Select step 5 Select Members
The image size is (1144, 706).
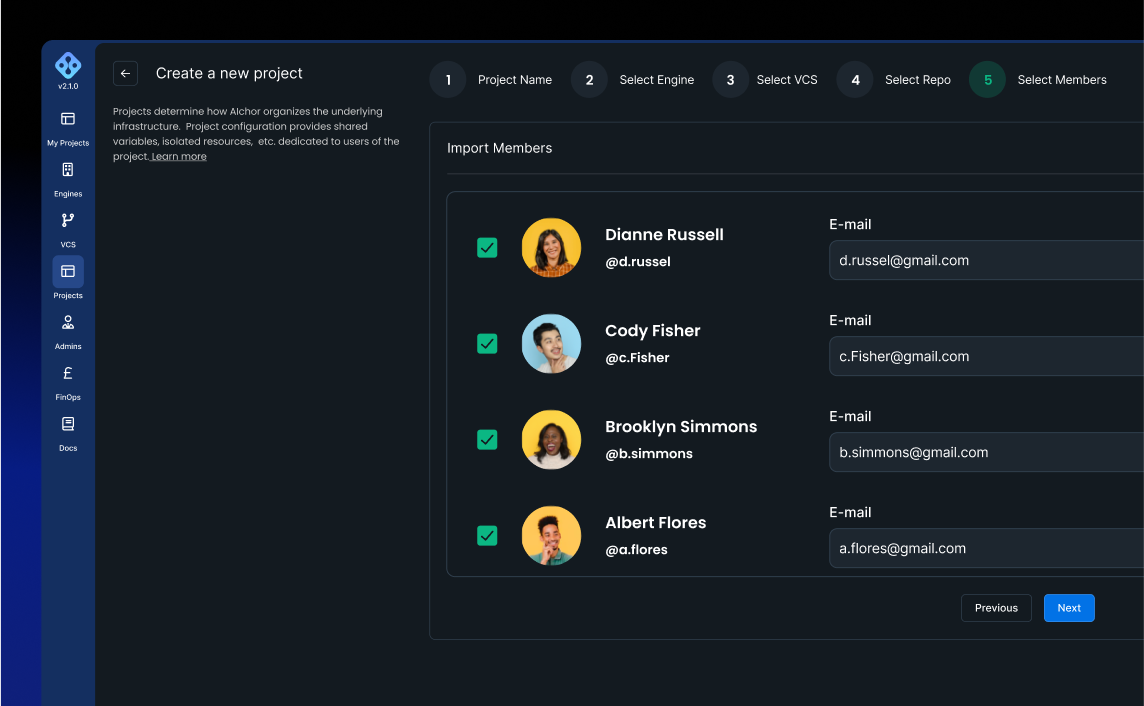(1038, 79)
